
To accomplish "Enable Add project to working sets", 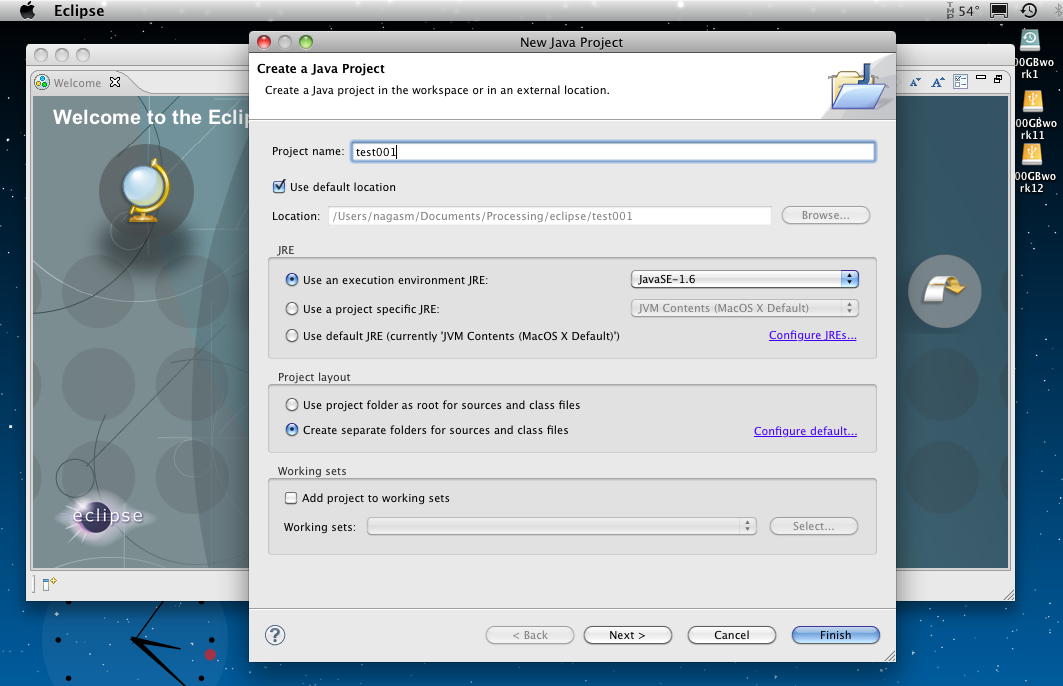I will [291, 498].
